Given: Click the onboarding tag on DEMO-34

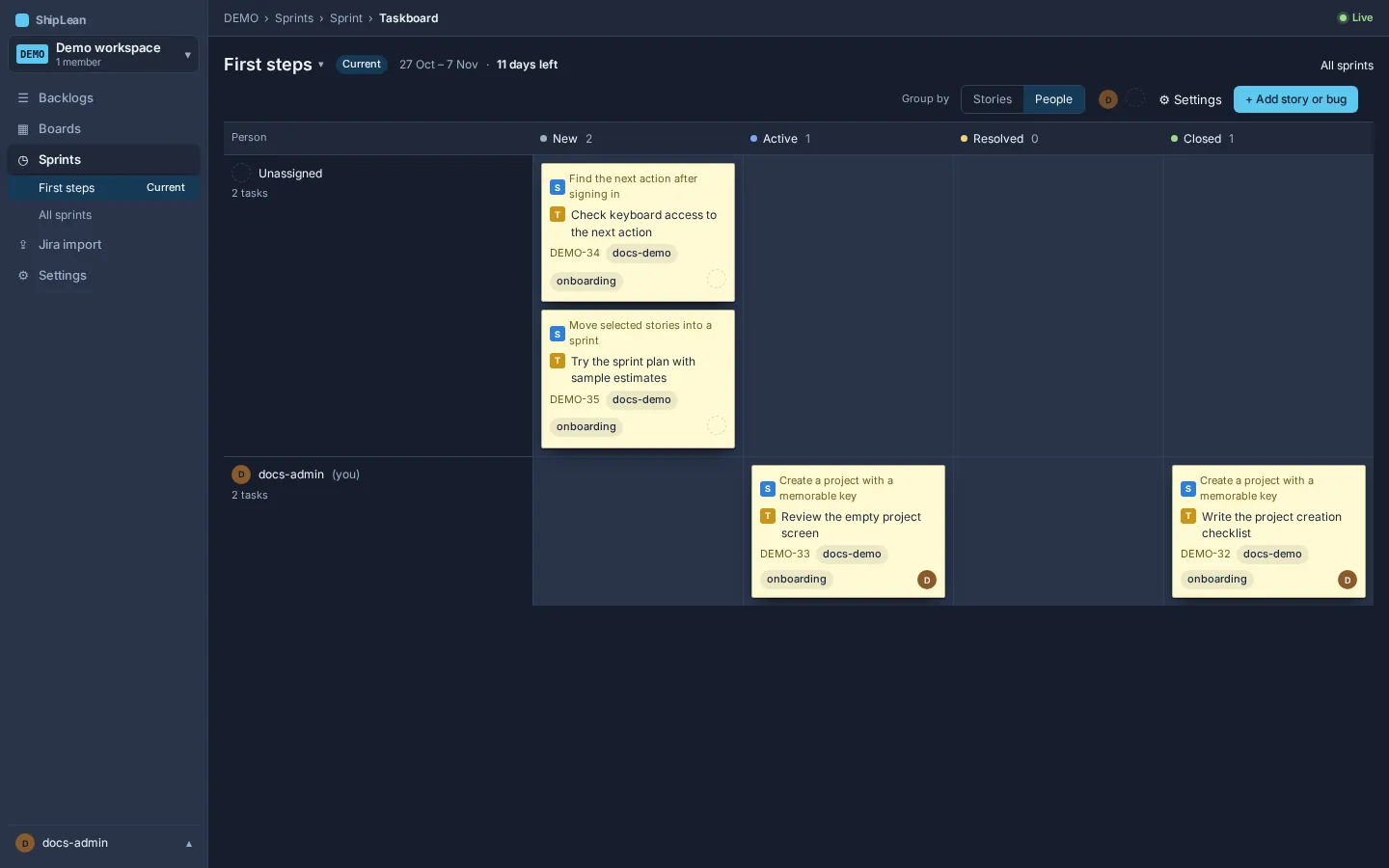Looking at the screenshot, I should pos(586,282).
